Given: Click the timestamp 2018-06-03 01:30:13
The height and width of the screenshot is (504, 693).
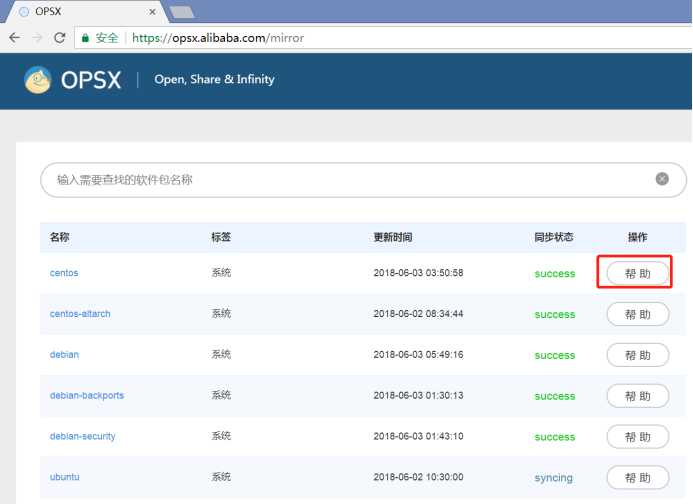Looking at the screenshot, I should pos(418,395).
